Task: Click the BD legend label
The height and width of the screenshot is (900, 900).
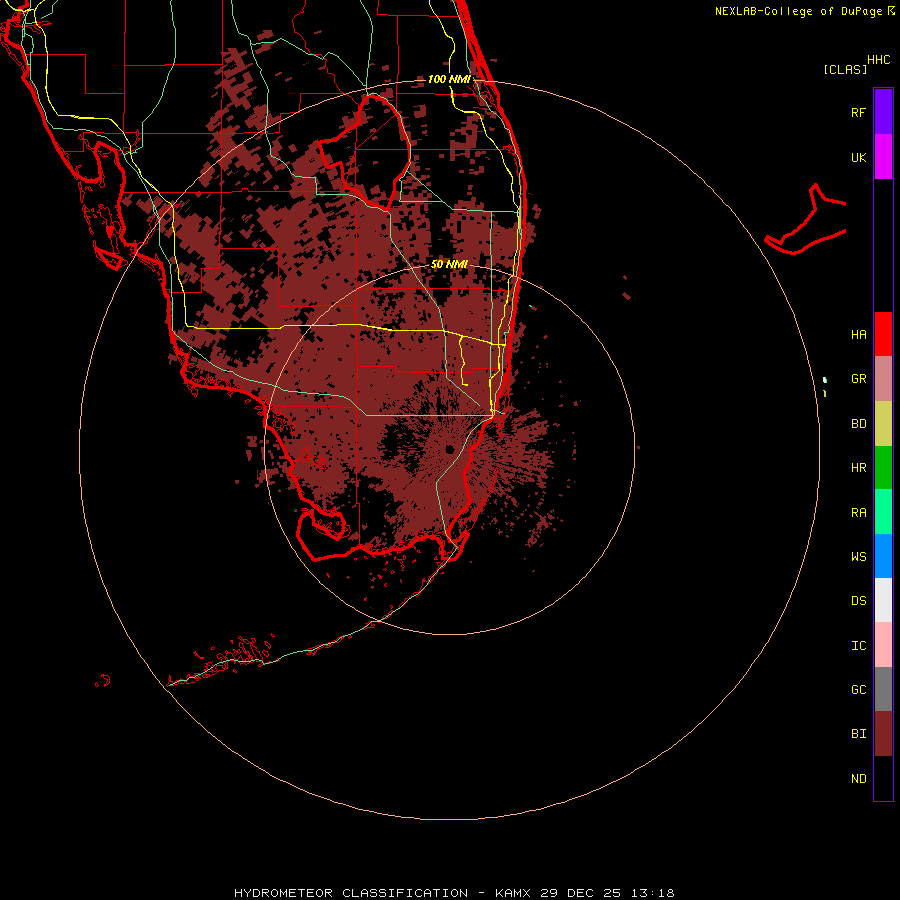Action: click(858, 424)
